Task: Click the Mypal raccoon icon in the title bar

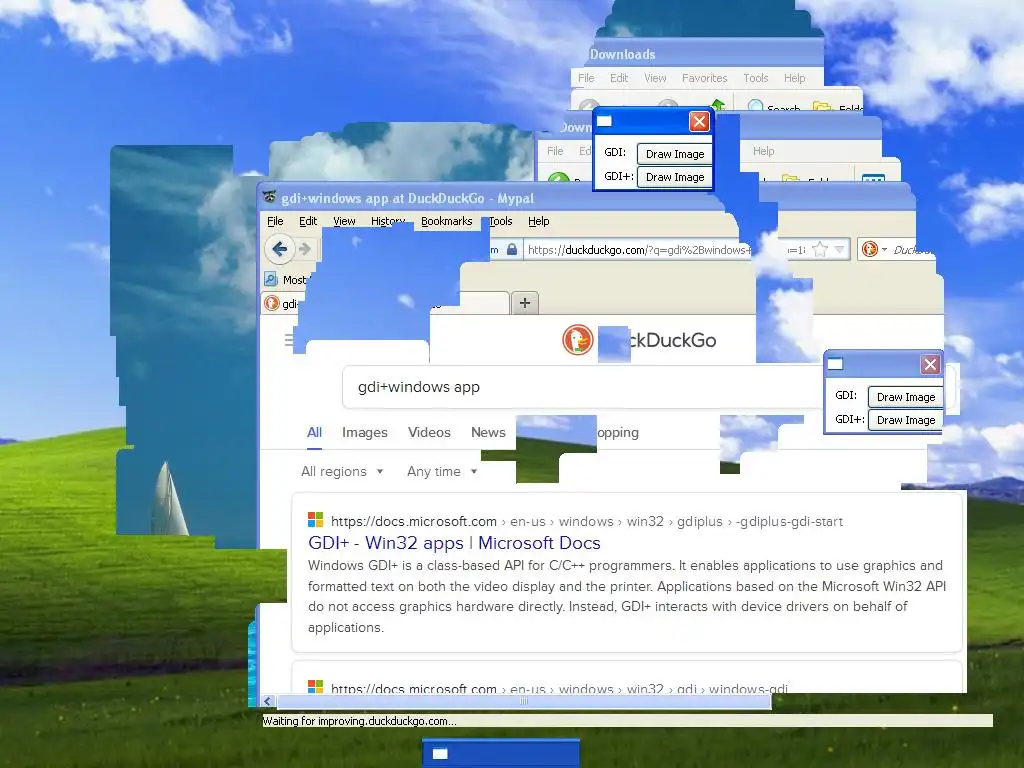Action: [x=269, y=197]
